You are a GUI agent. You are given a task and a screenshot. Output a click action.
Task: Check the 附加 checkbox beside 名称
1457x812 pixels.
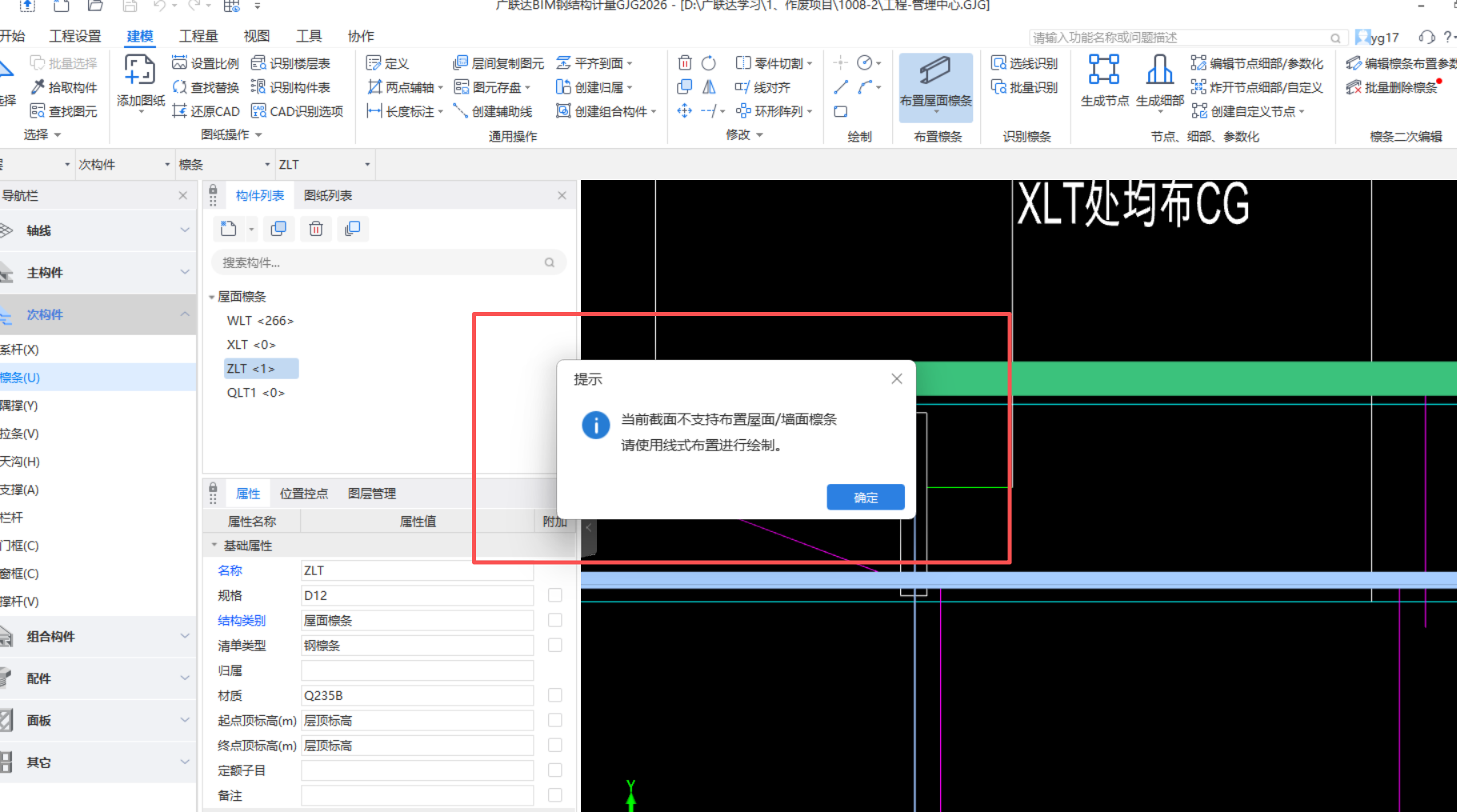tap(555, 570)
